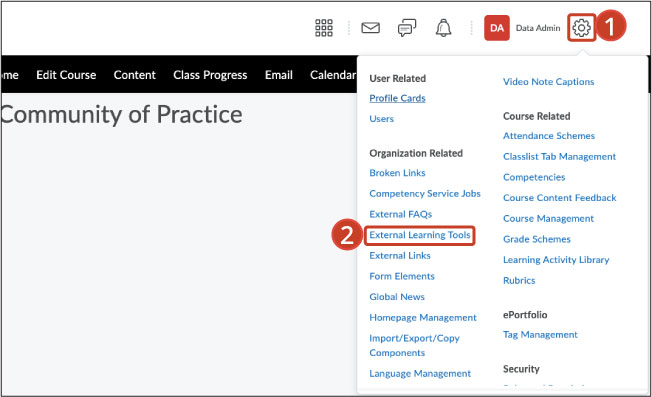Screen dimensions: 652x397
Task: Open the subscription alerts chat bubbles icon
Action: click(x=407, y=28)
